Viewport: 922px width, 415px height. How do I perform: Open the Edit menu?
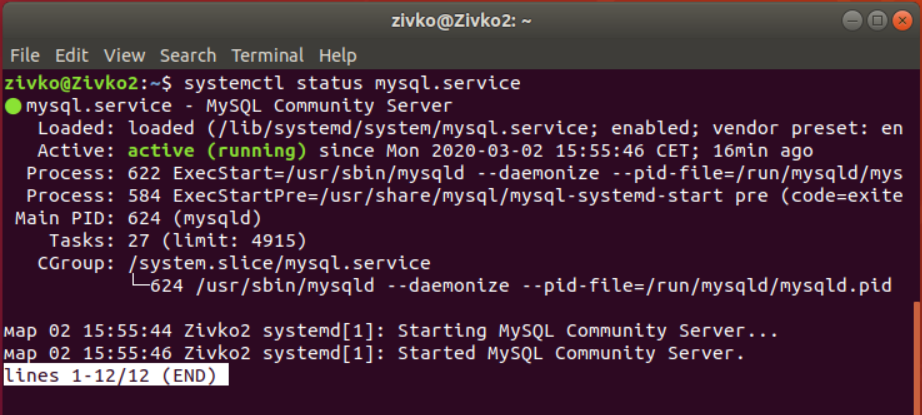tap(71, 55)
